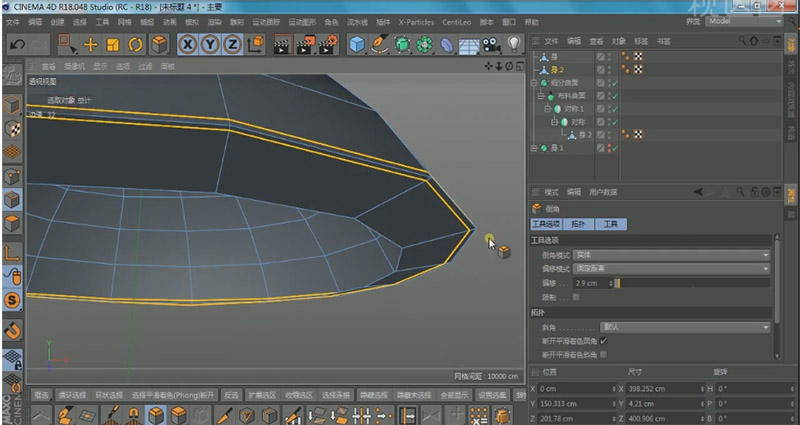The image size is (800, 425).
Task: Toggle the green enable checkmark for 细分曲面
Action: [x=615, y=83]
